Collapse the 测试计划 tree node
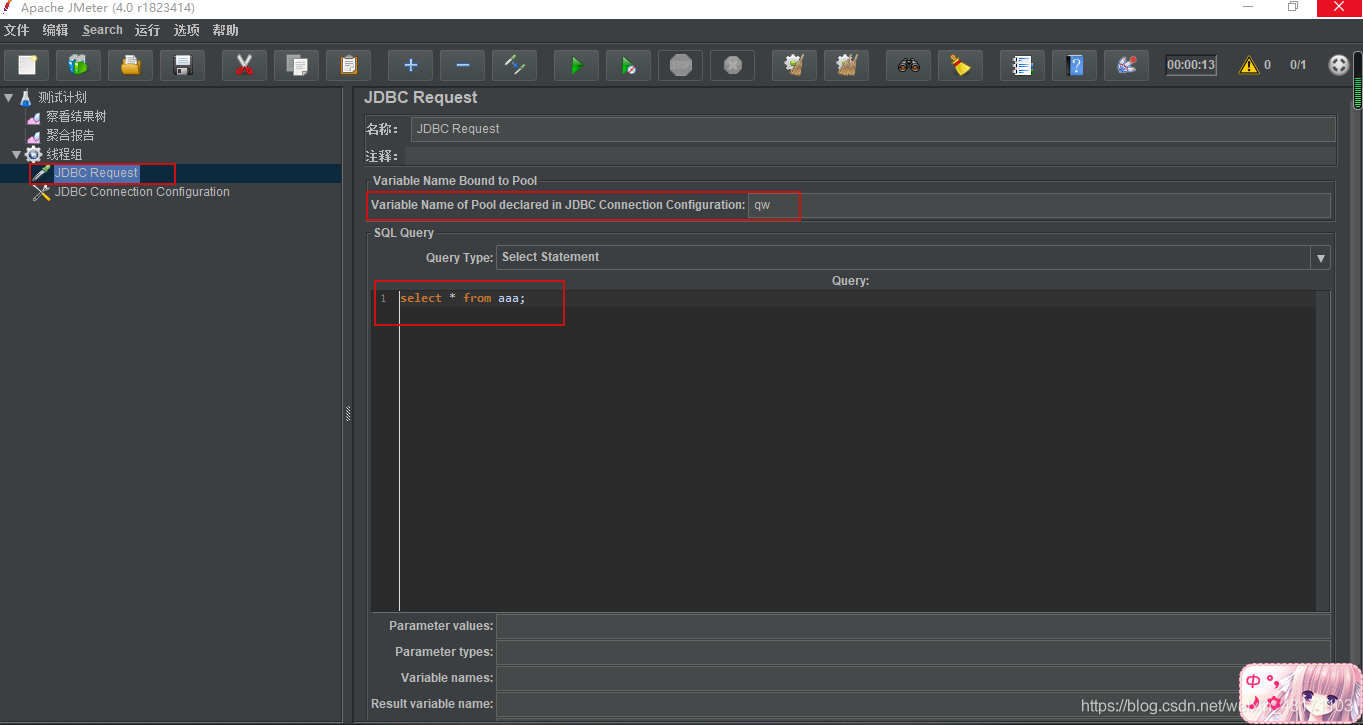The width and height of the screenshot is (1363, 725). point(9,97)
